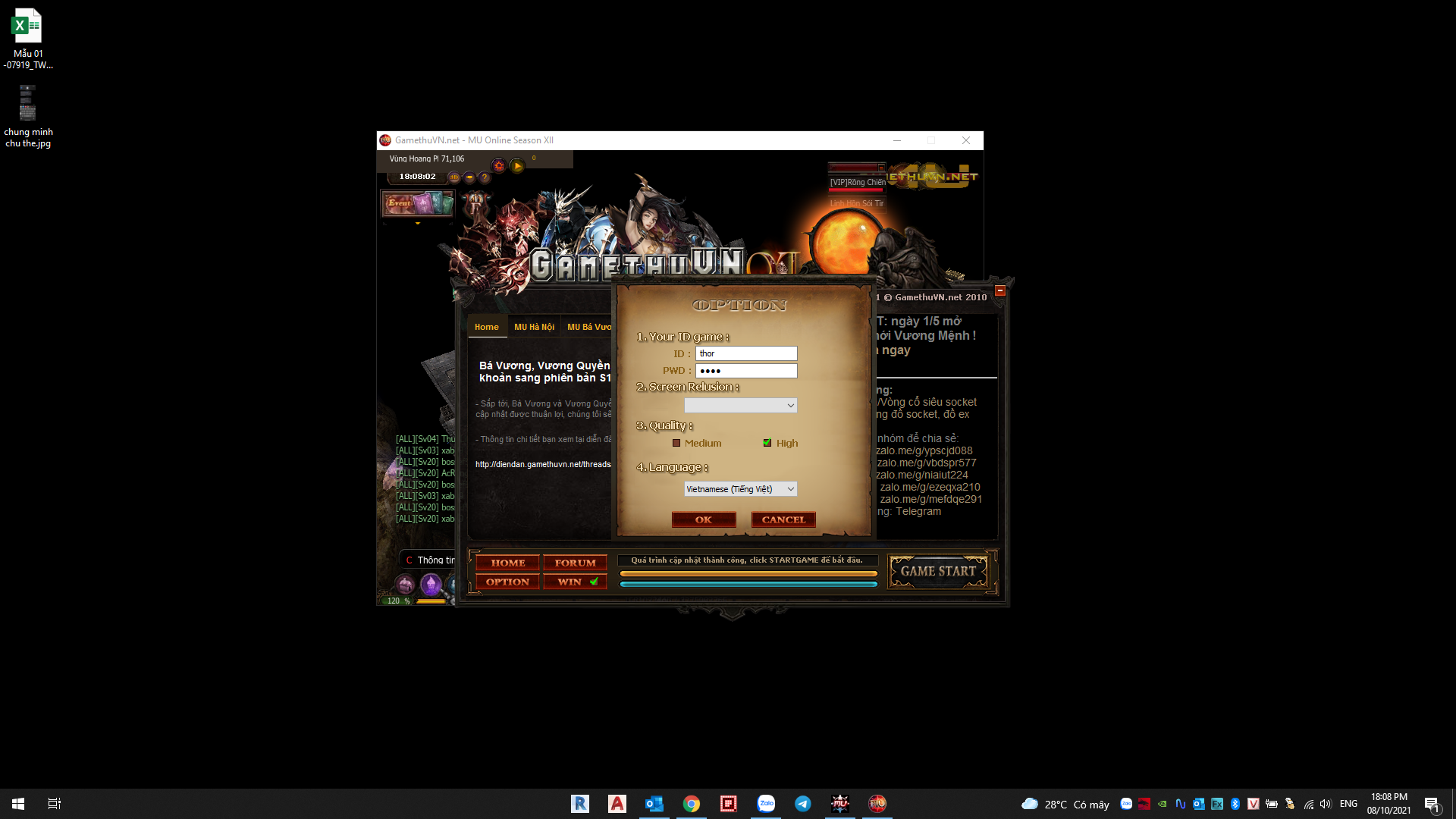Expand the Screen Resolution dropdown
The width and height of the screenshot is (1456, 819).
coord(740,406)
